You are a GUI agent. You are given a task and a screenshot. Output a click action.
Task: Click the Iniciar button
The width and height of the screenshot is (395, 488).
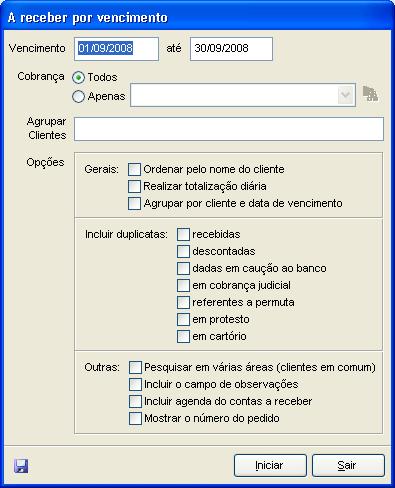tap(270, 465)
